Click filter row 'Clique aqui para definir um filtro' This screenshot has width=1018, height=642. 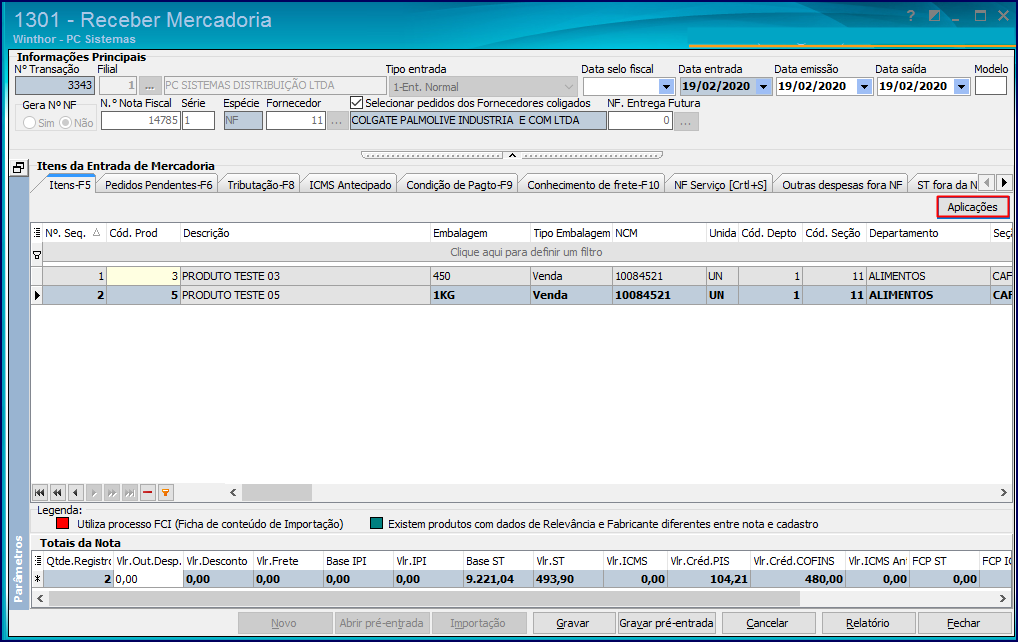(527, 252)
